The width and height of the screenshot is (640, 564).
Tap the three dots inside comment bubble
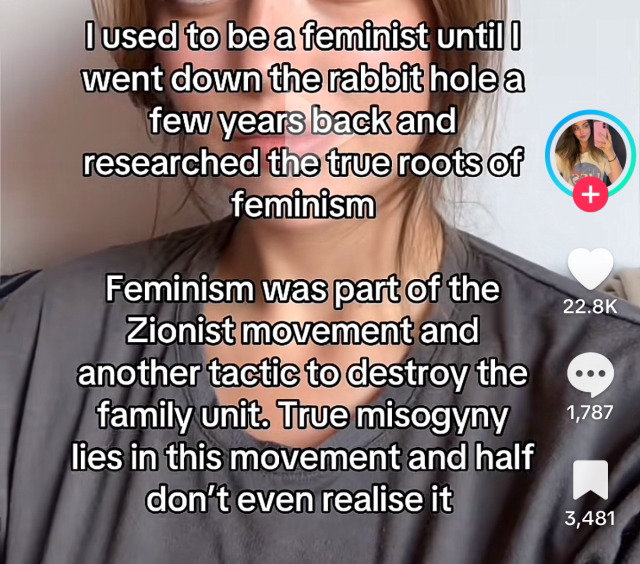click(x=591, y=373)
